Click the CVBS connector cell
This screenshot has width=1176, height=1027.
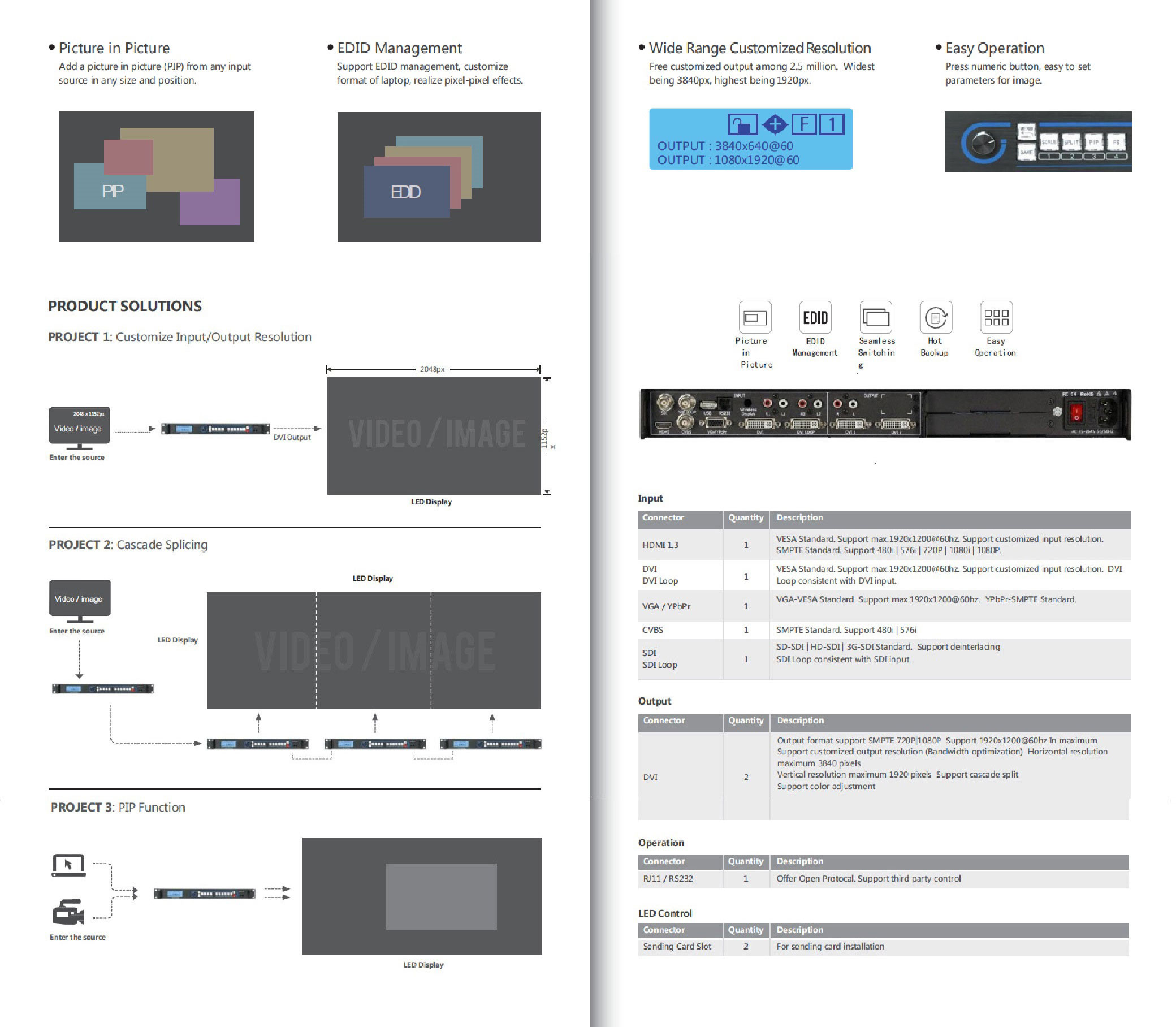point(681,630)
